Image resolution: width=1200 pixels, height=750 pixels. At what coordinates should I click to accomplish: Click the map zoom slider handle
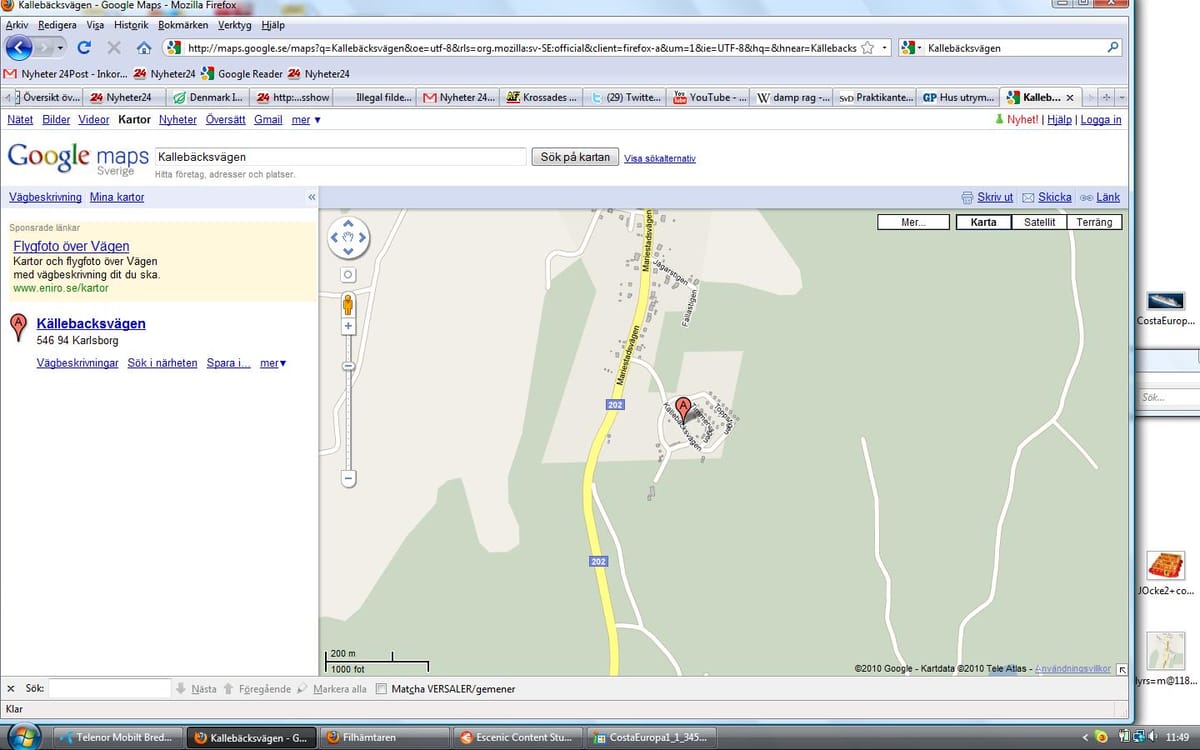coord(348,367)
